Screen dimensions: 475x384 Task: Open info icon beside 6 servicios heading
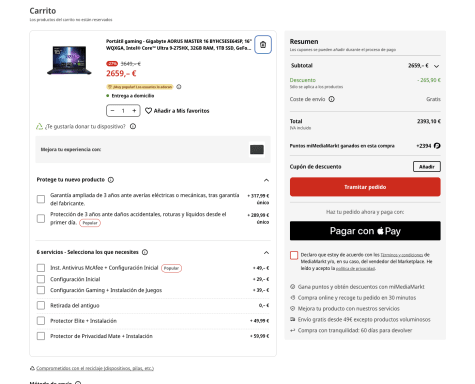pyautogui.click(x=145, y=252)
